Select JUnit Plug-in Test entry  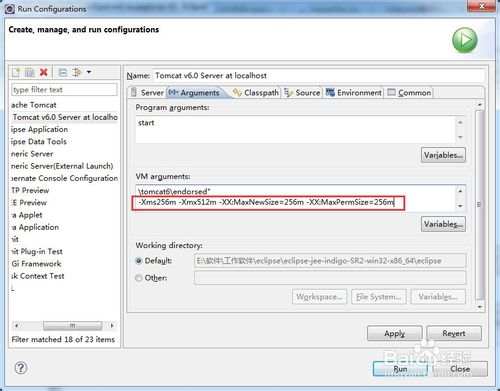coord(37,252)
